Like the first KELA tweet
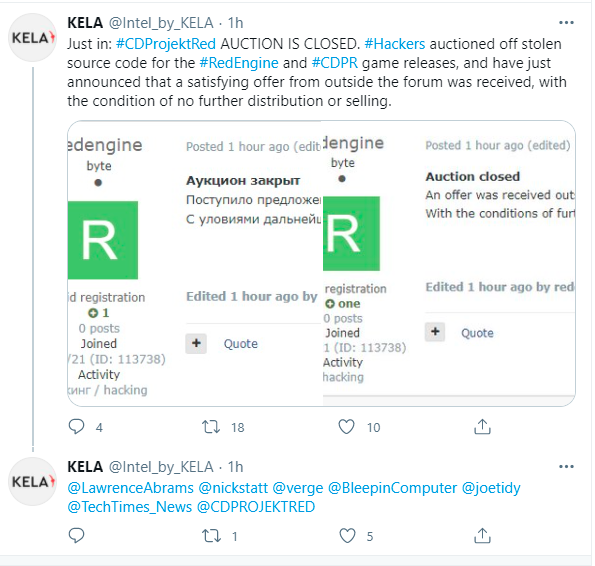 click(x=346, y=427)
